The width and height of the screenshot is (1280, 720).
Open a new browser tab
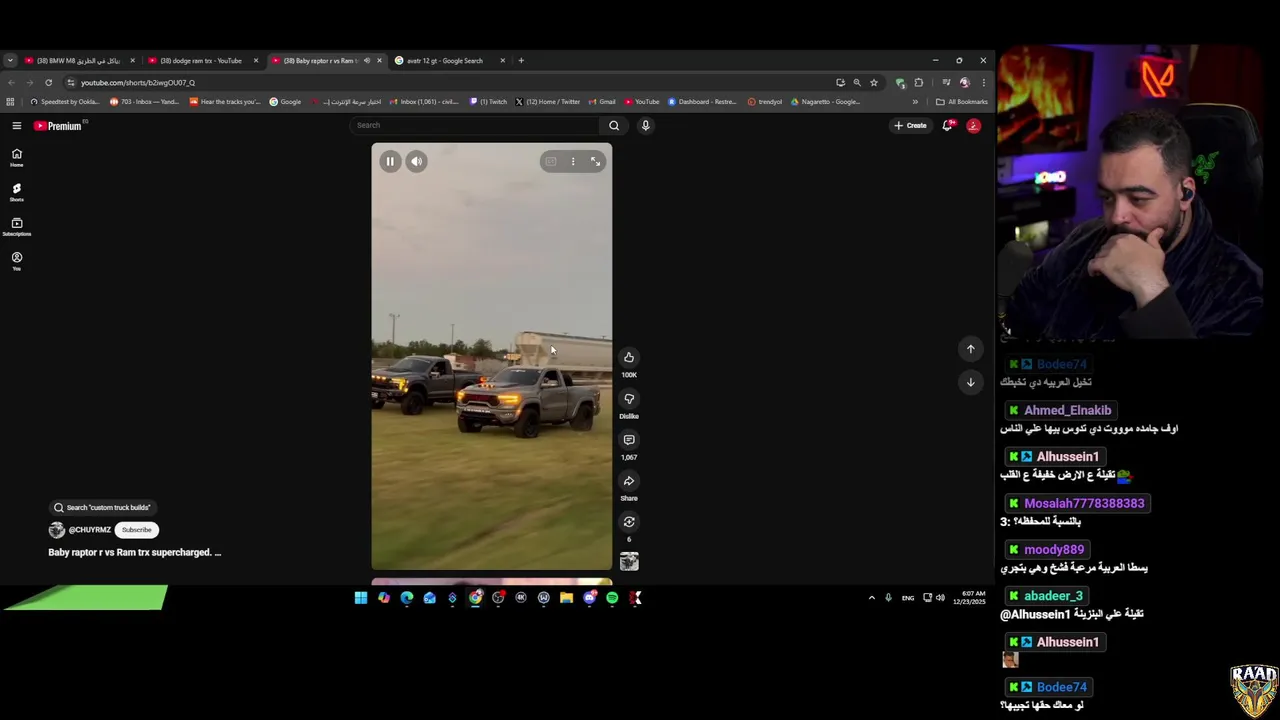tap(521, 60)
